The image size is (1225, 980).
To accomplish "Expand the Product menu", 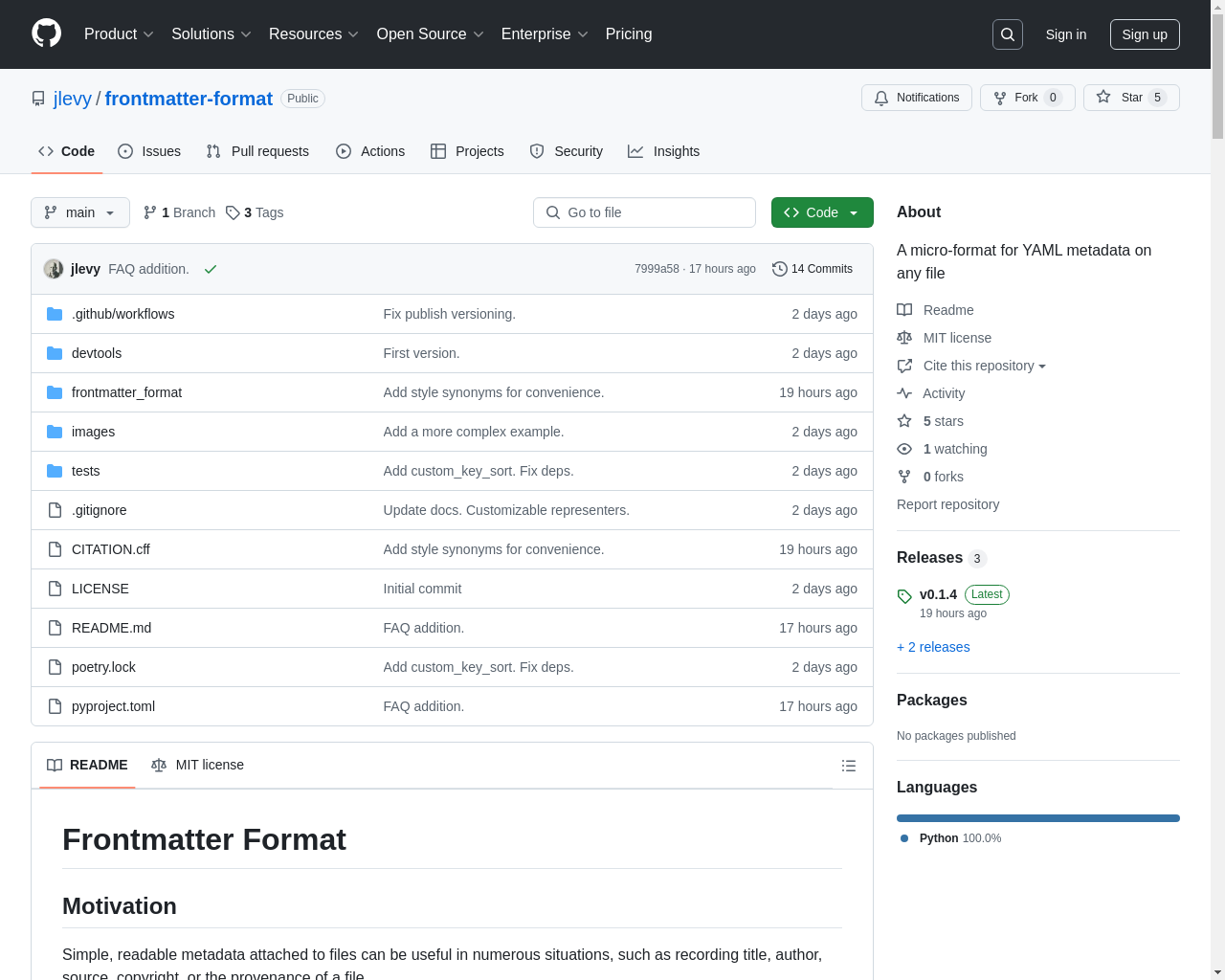I will [119, 34].
